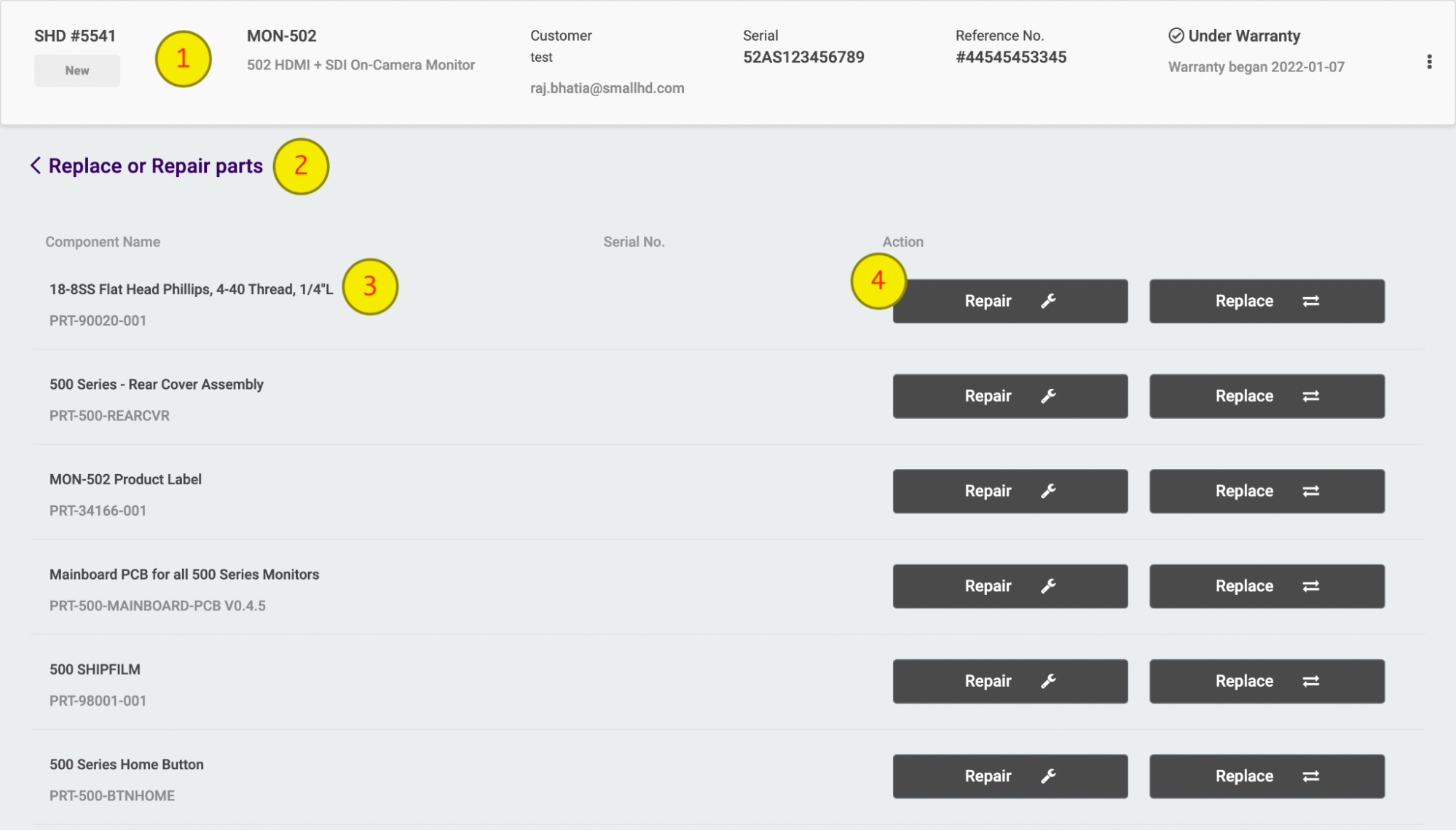Repair the 500 Series Home Button
The width and height of the screenshot is (1456, 831).
coord(1010,776)
